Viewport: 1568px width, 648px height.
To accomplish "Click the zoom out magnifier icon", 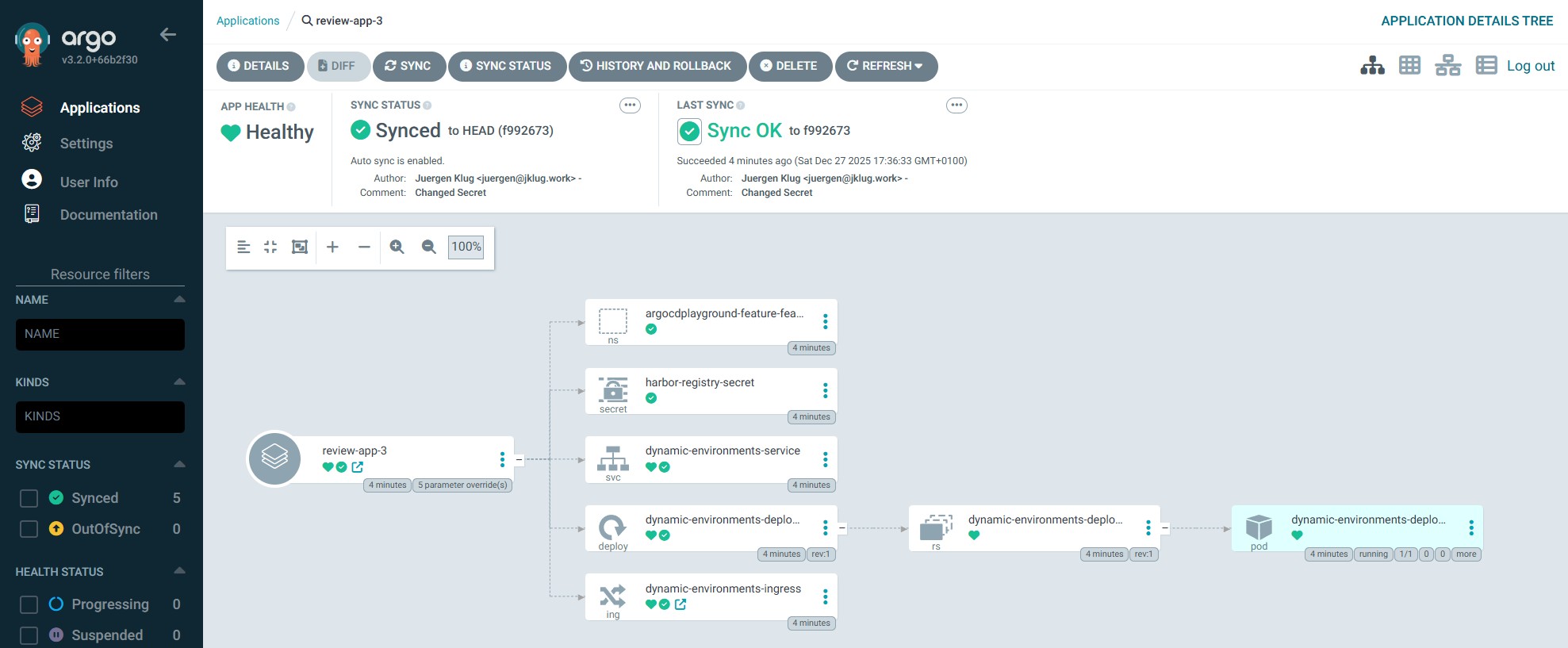I will [429, 247].
